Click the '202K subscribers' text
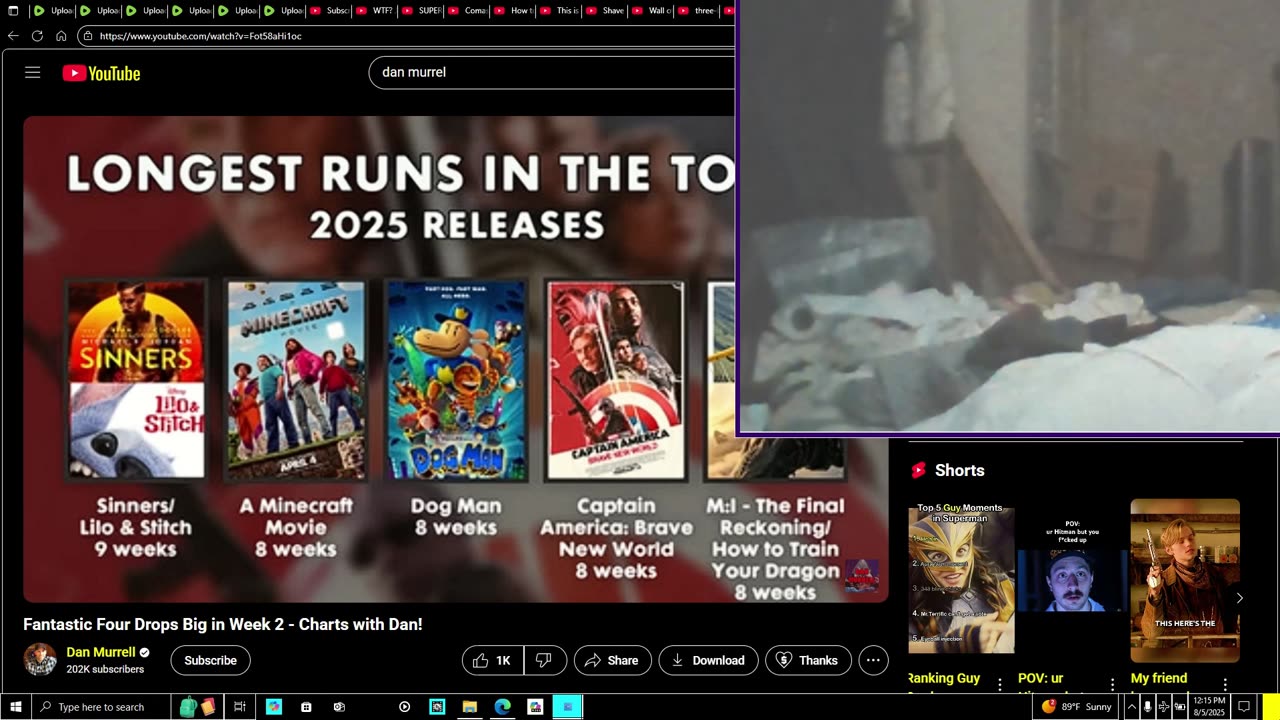Viewport: 1280px width, 720px height. tap(105, 669)
